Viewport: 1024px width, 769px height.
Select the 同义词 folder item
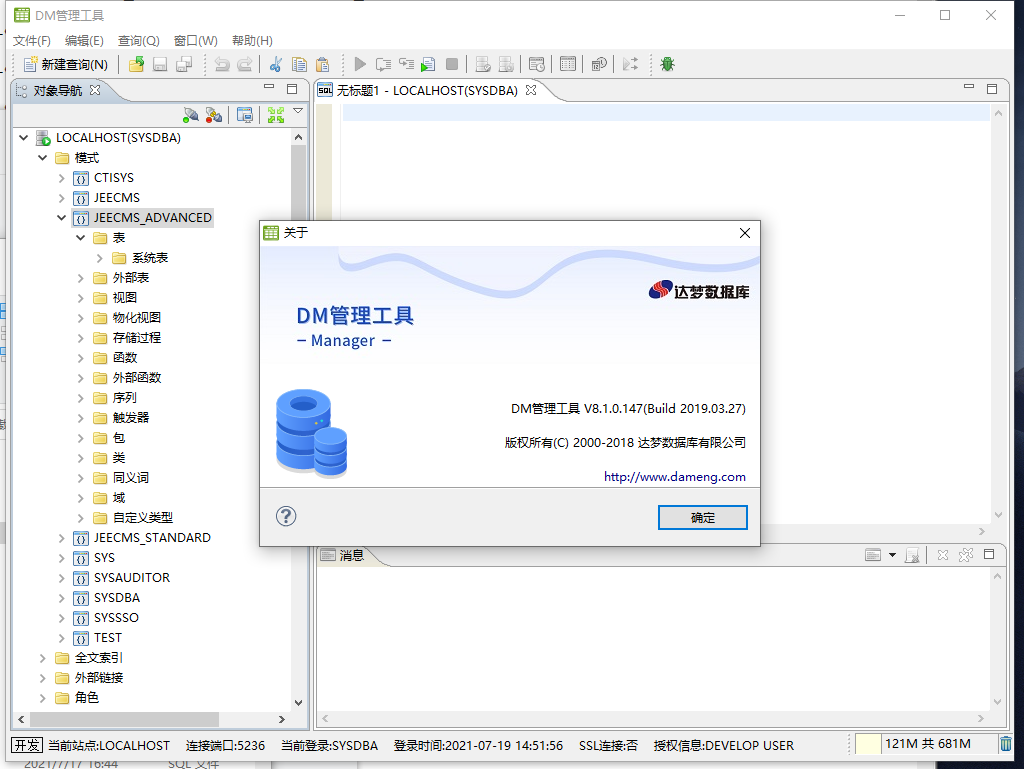tap(131, 478)
